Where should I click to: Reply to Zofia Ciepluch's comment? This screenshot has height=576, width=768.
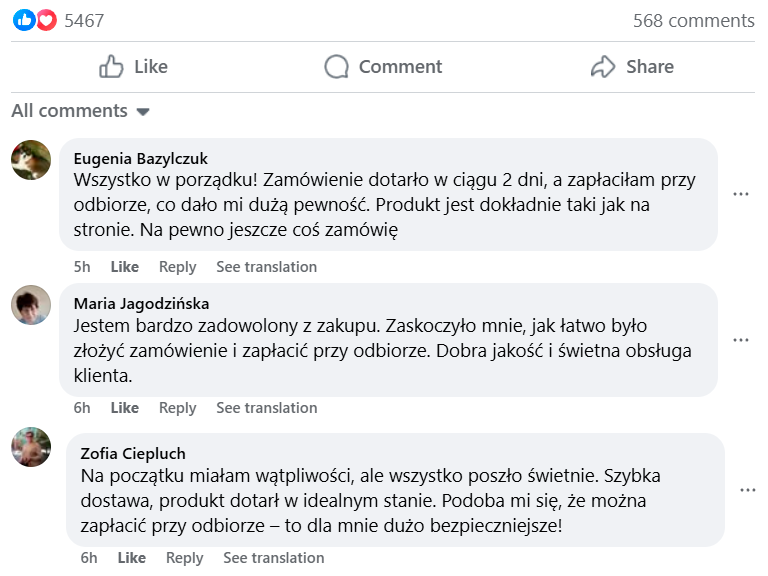[185, 558]
